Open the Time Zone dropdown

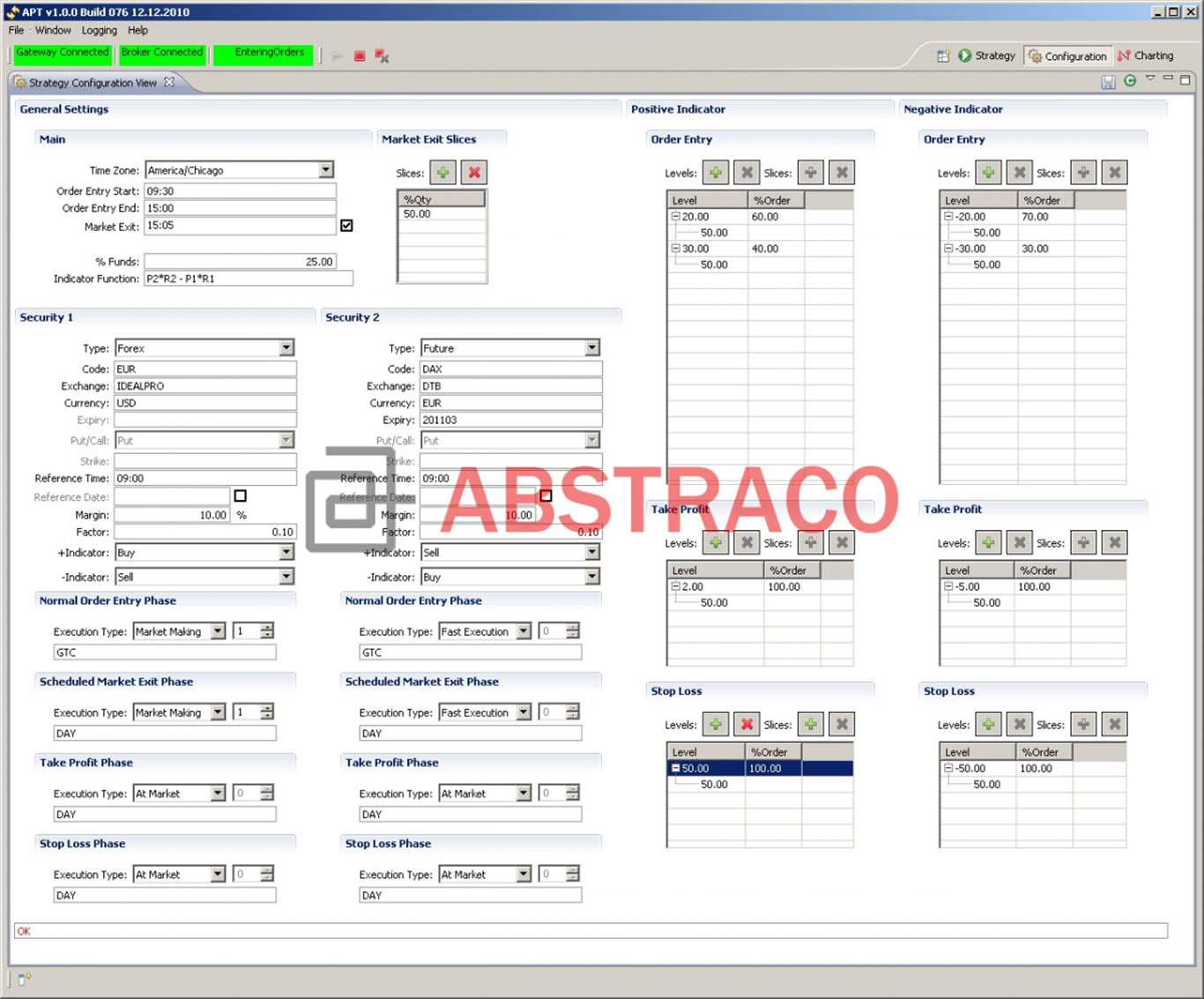(325, 169)
